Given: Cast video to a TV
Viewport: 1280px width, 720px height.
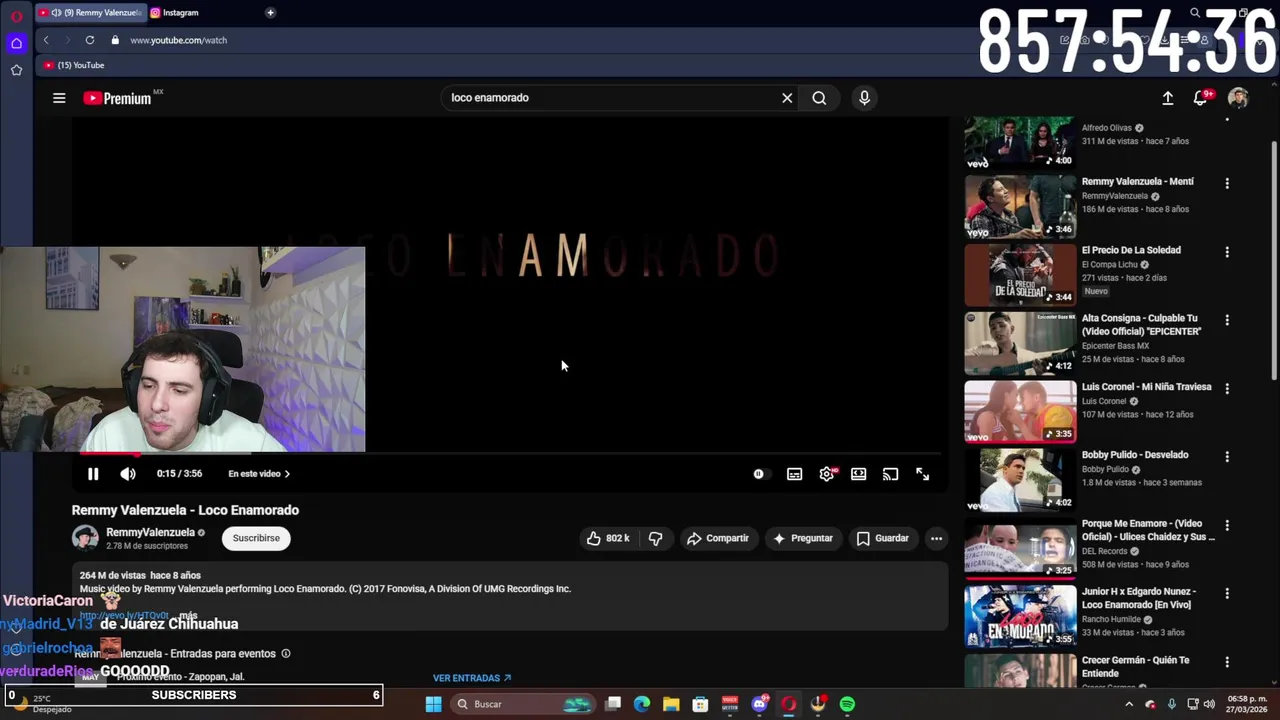Looking at the screenshot, I should [x=890, y=474].
